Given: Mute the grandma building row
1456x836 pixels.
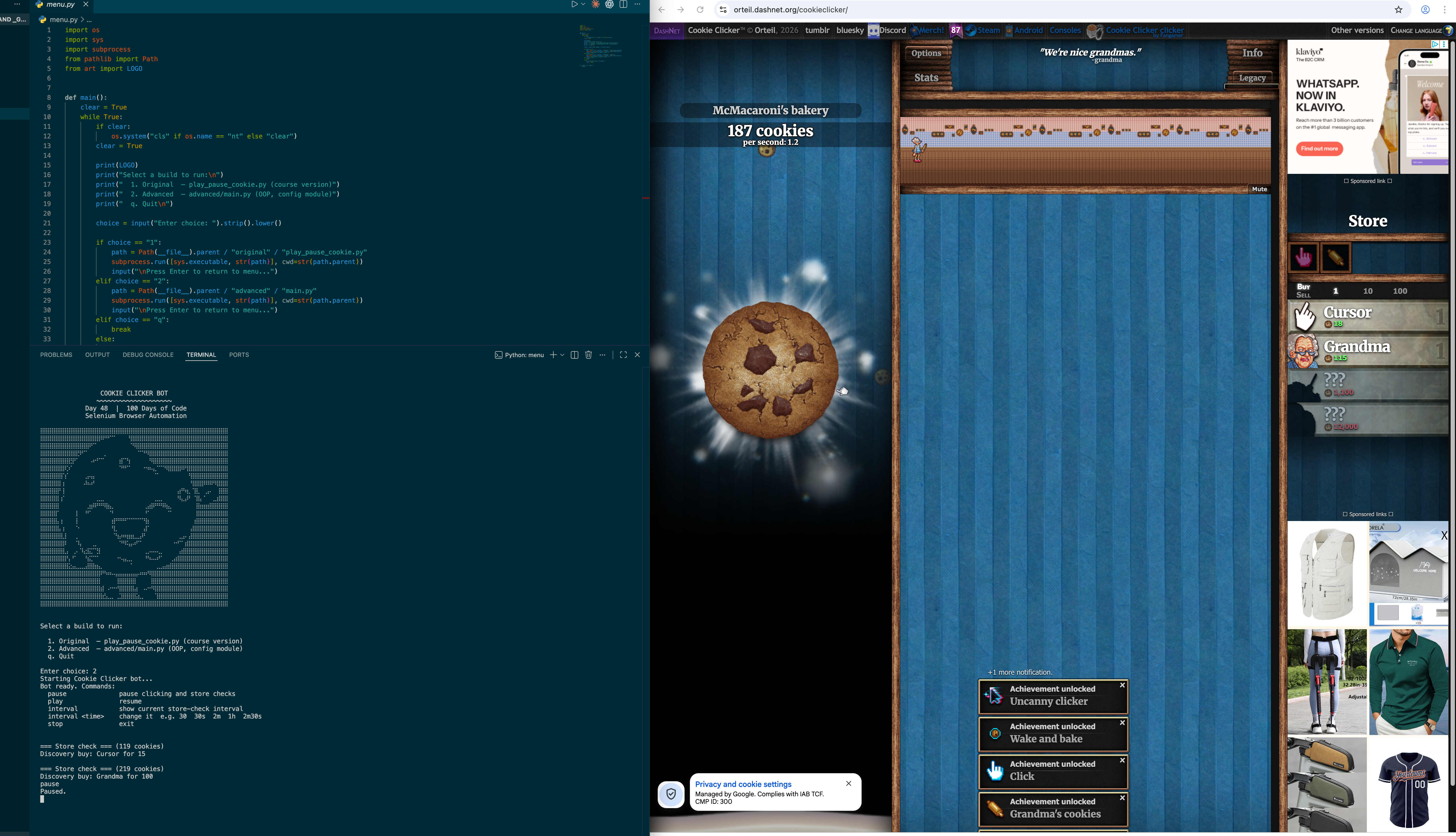Looking at the screenshot, I should click(x=1259, y=189).
